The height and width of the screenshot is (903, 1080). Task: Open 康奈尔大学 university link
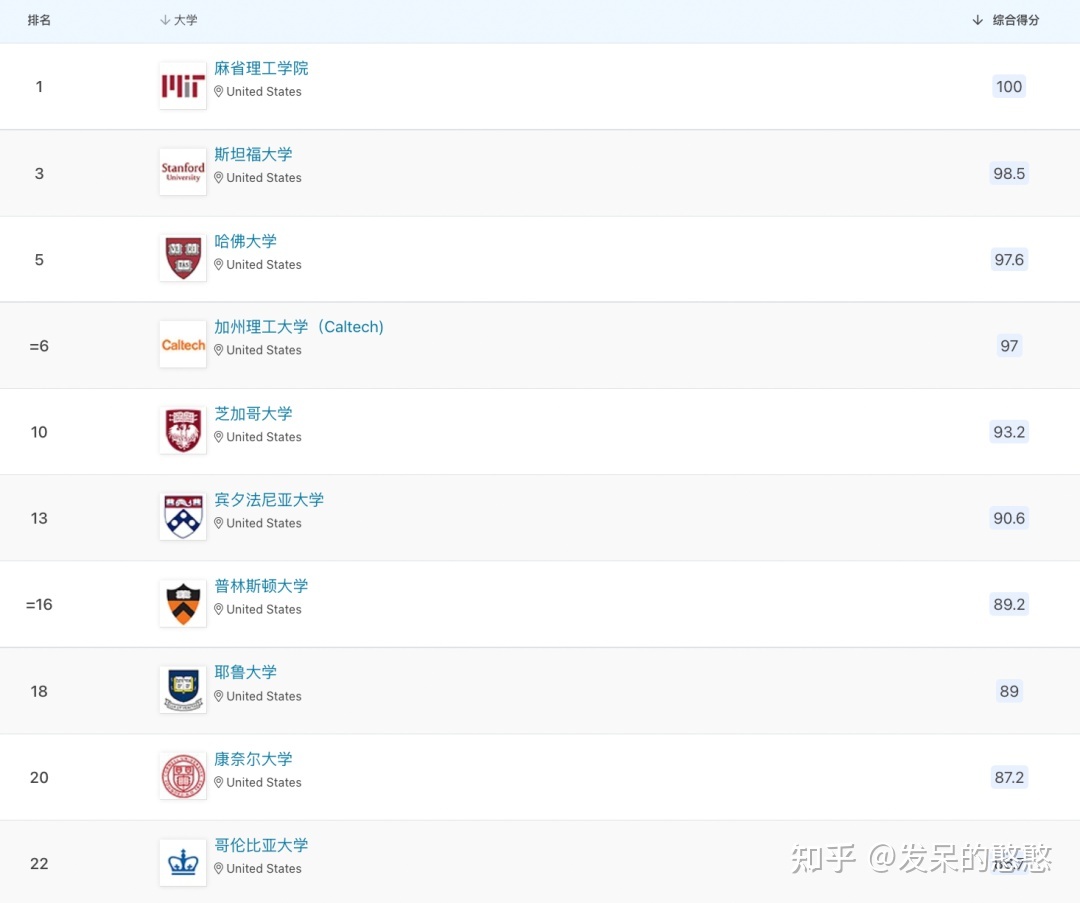253,758
